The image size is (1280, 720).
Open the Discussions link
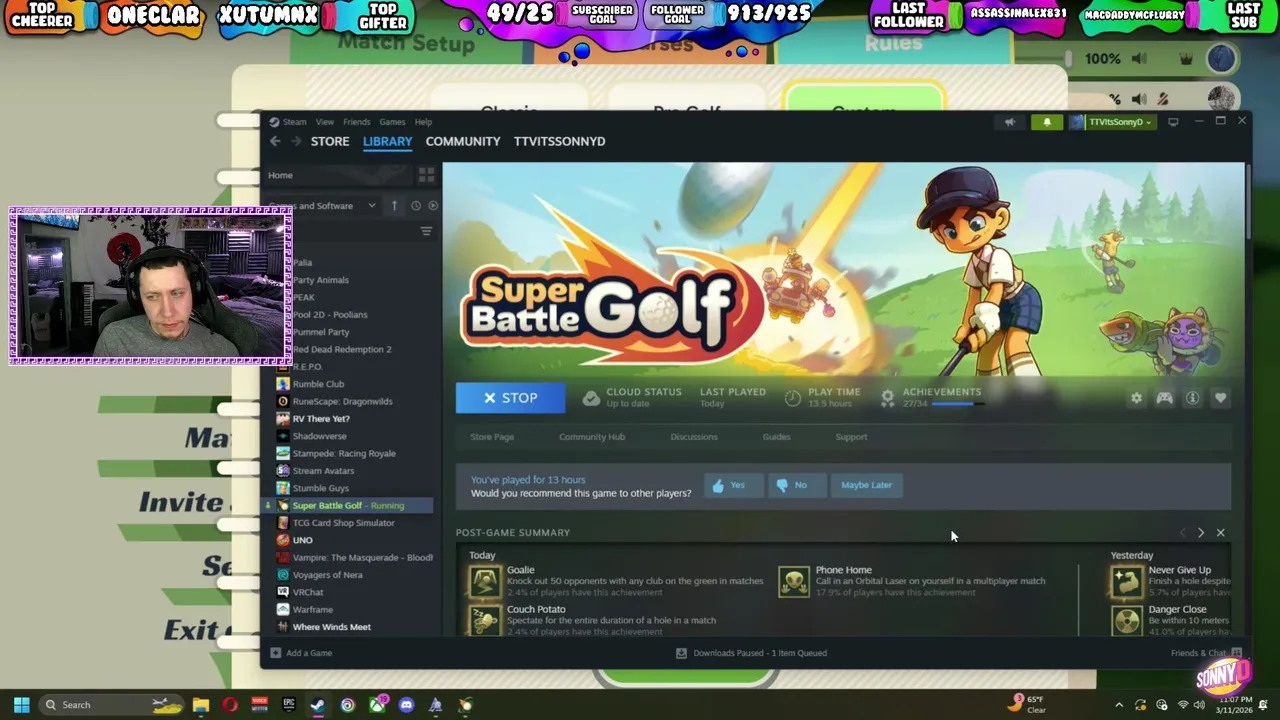coord(694,437)
